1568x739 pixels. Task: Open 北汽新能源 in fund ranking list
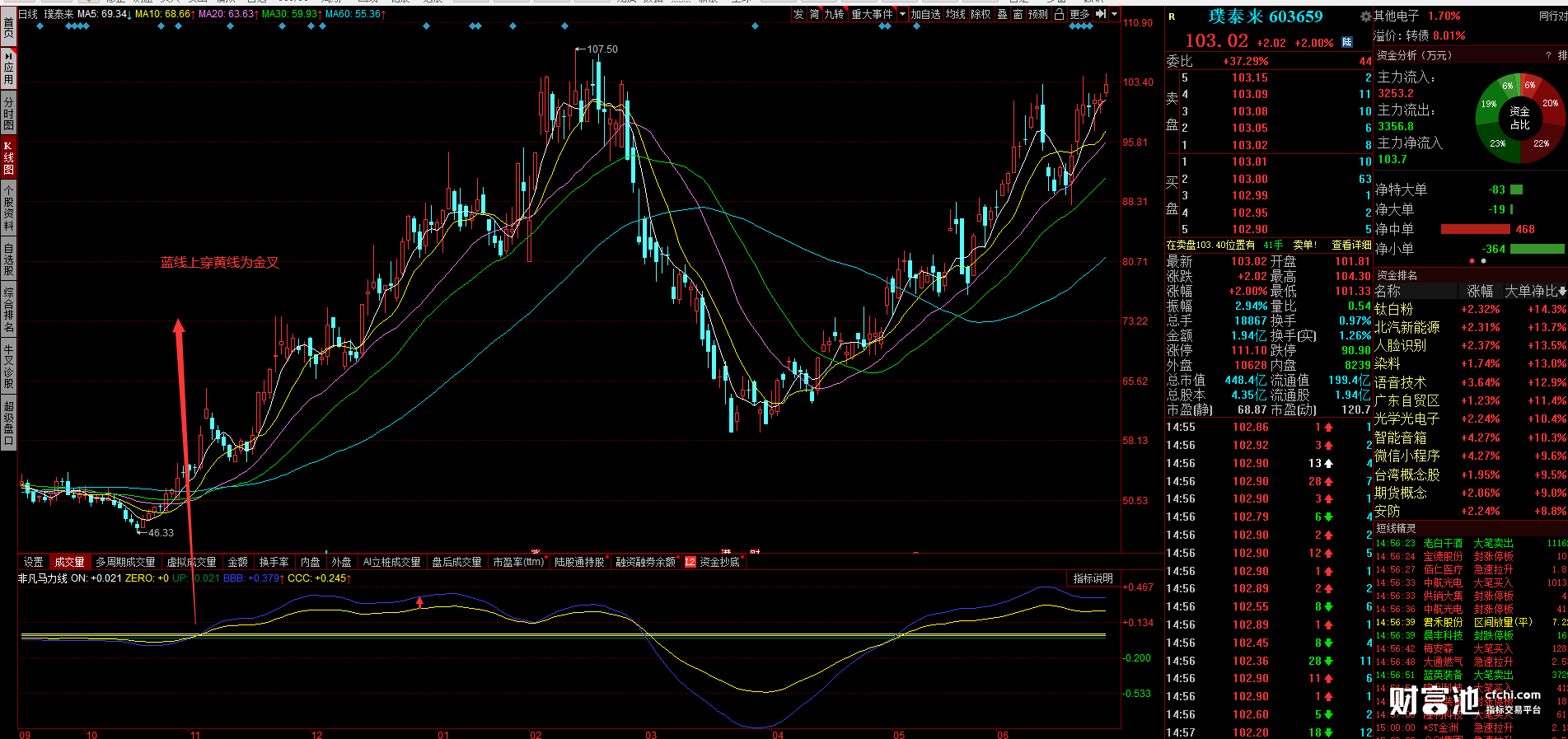1407,327
